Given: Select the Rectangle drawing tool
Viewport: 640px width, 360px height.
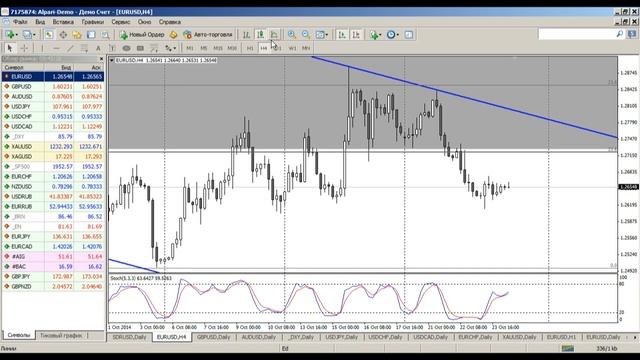Looking at the screenshot, I should (140, 48).
